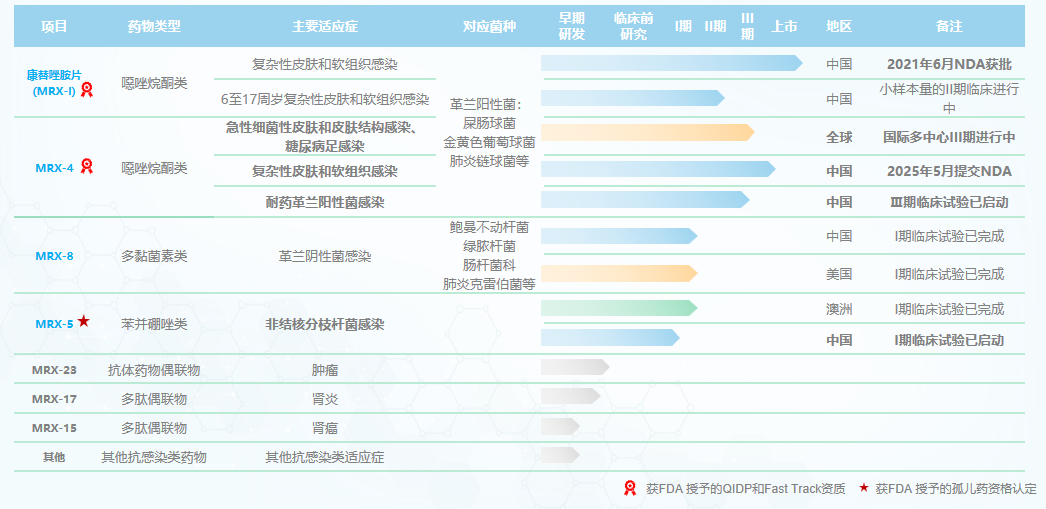Screen dimensions: 1046x509
Task: Click the 2021年6月NDA获批 remark text
Action: tap(949, 64)
